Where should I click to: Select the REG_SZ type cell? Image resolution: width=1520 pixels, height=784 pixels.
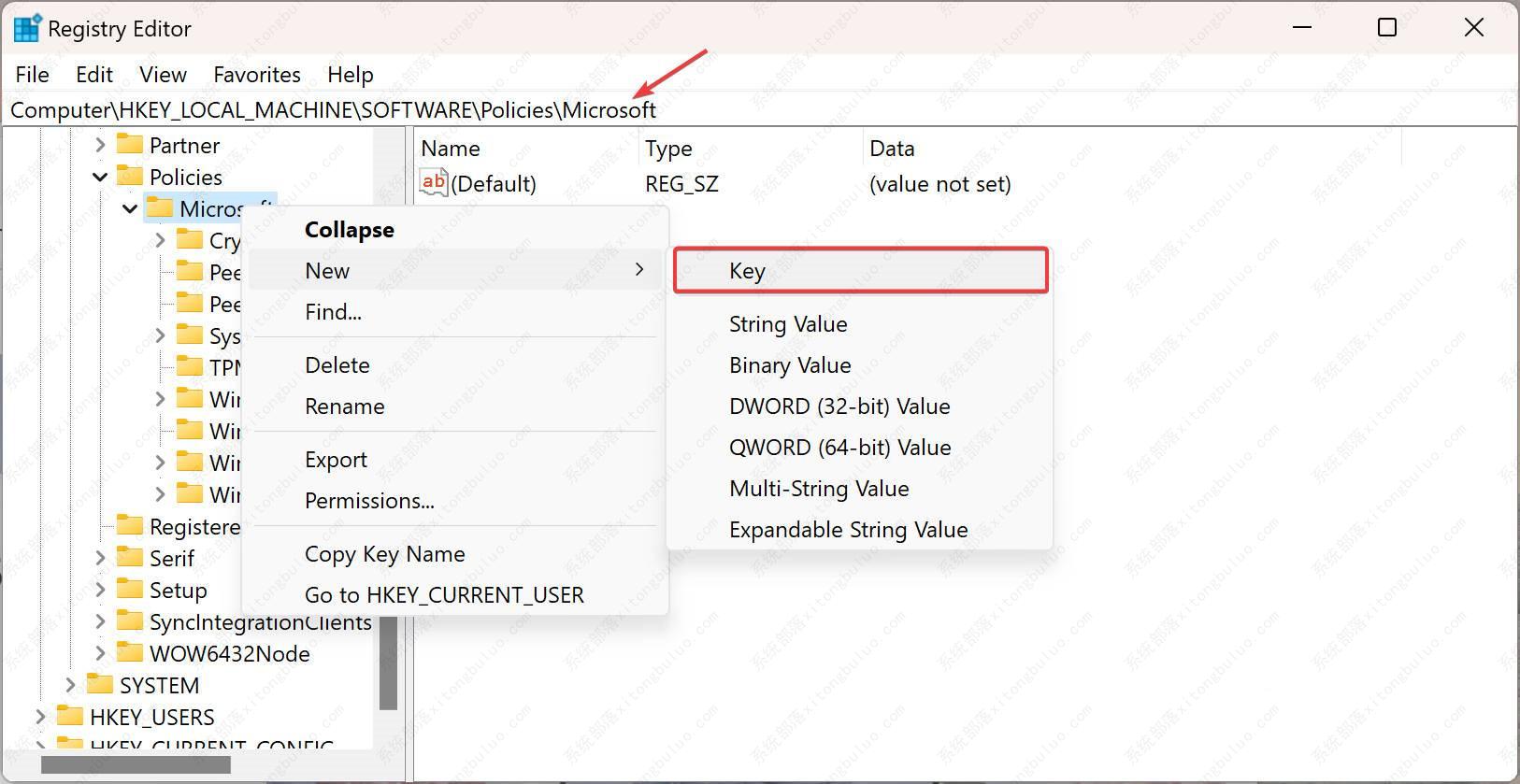click(681, 183)
